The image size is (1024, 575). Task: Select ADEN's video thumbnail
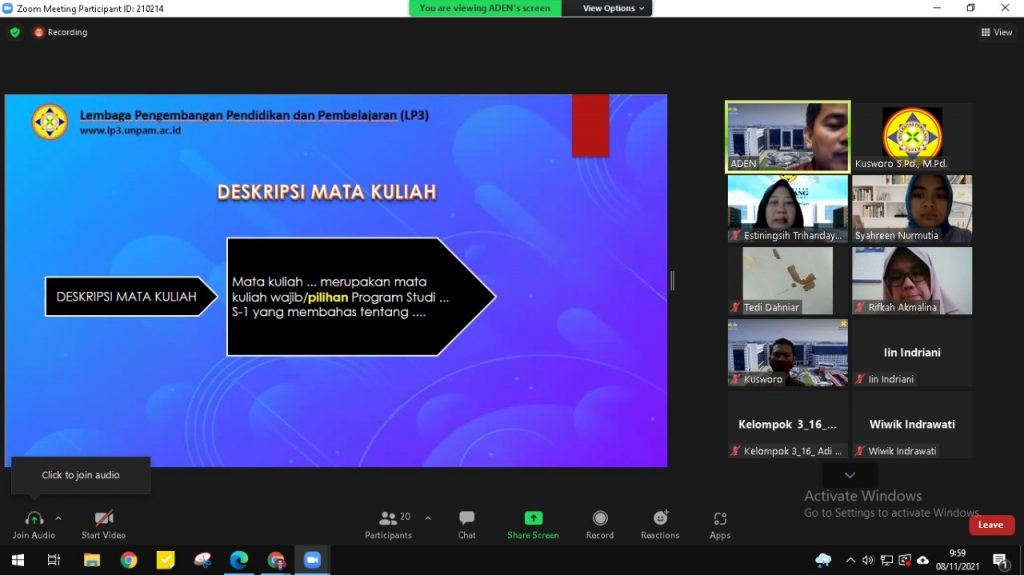[x=788, y=137]
